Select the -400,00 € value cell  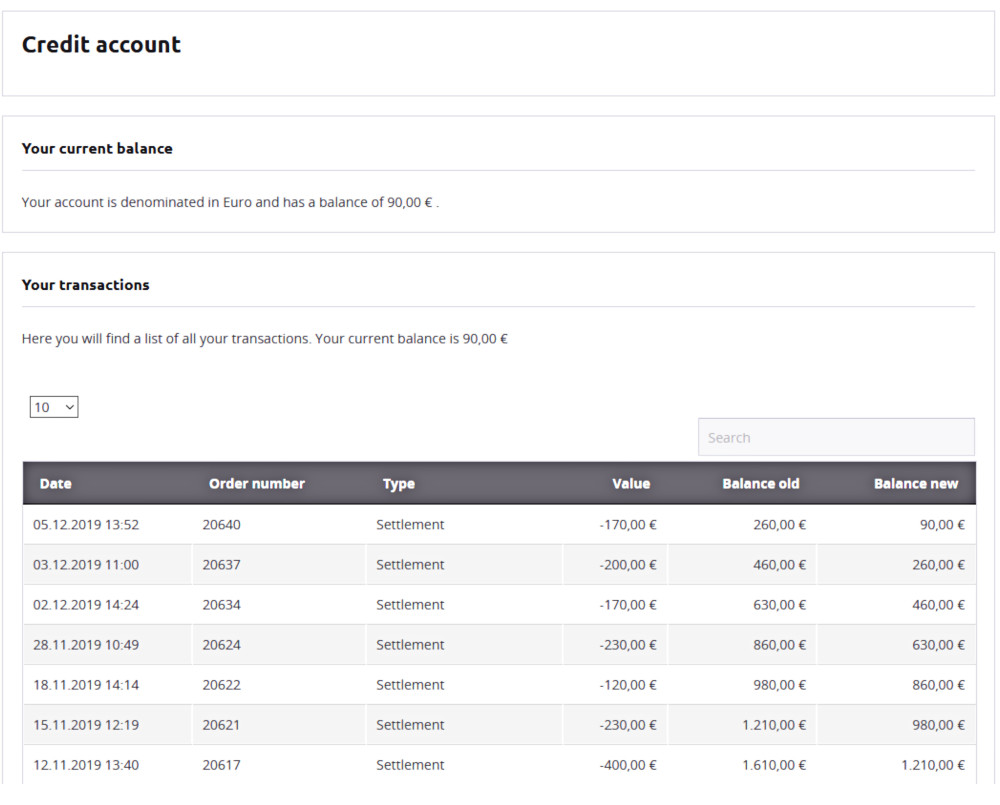628,765
